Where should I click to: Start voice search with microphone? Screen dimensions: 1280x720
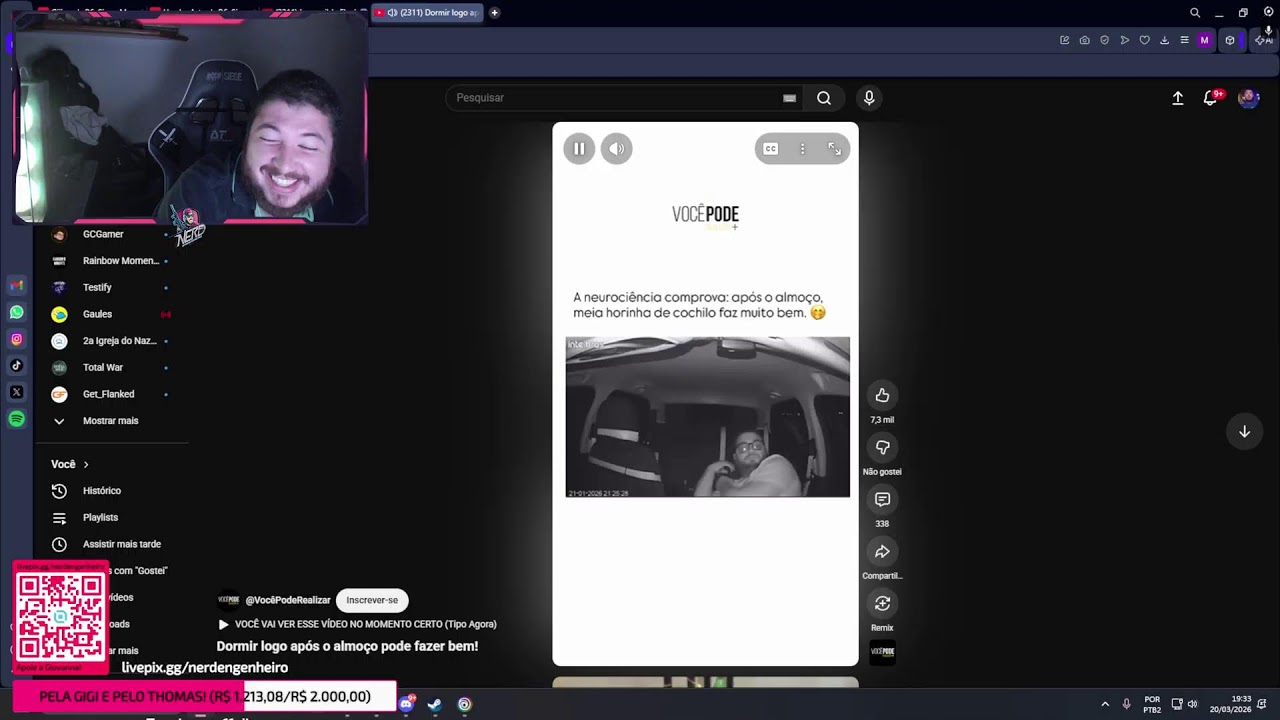point(869,98)
